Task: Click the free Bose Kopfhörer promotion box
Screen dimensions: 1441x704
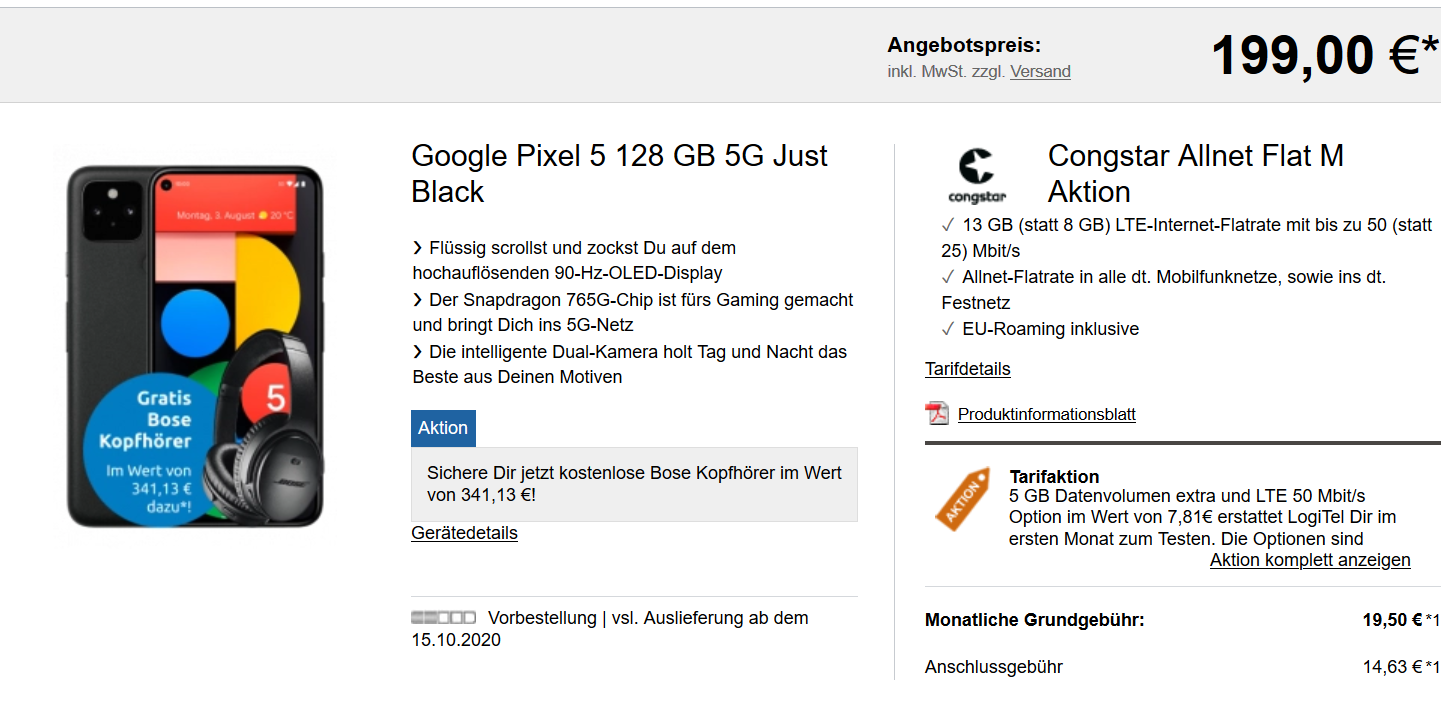Action: [634, 484]
